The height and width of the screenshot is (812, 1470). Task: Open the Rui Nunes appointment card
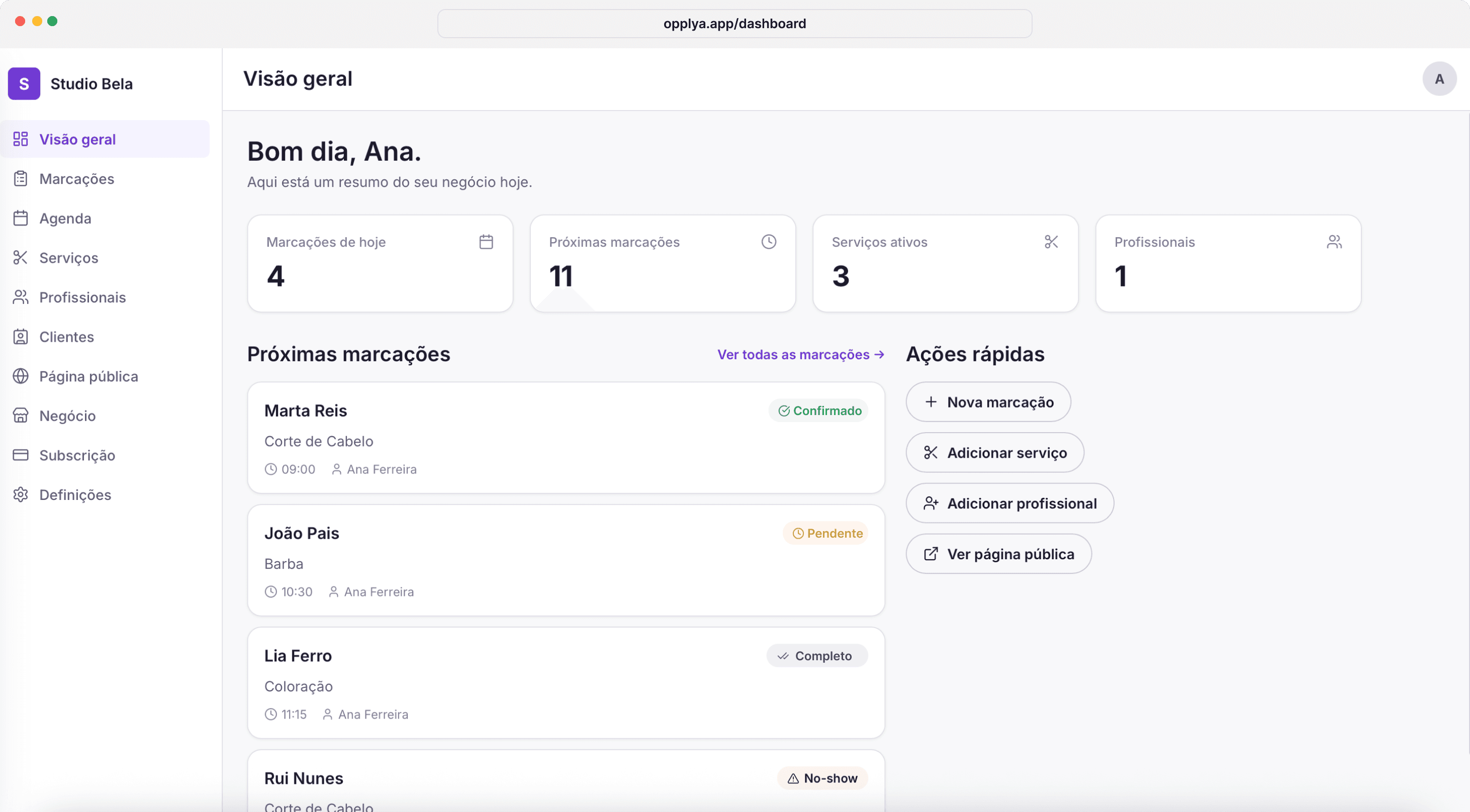coord(566,781)
